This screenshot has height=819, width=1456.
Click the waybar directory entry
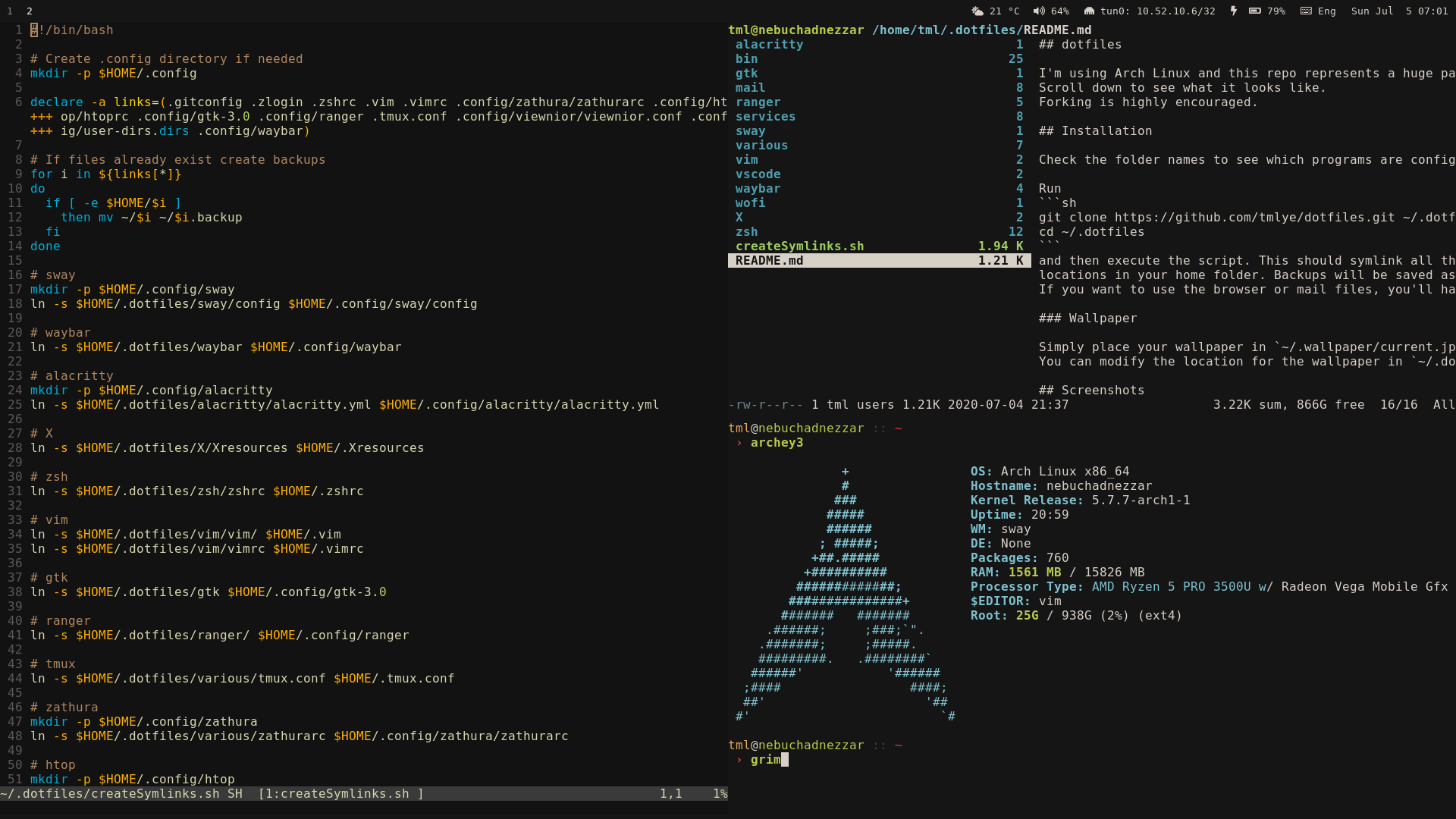tap(758, 189)
